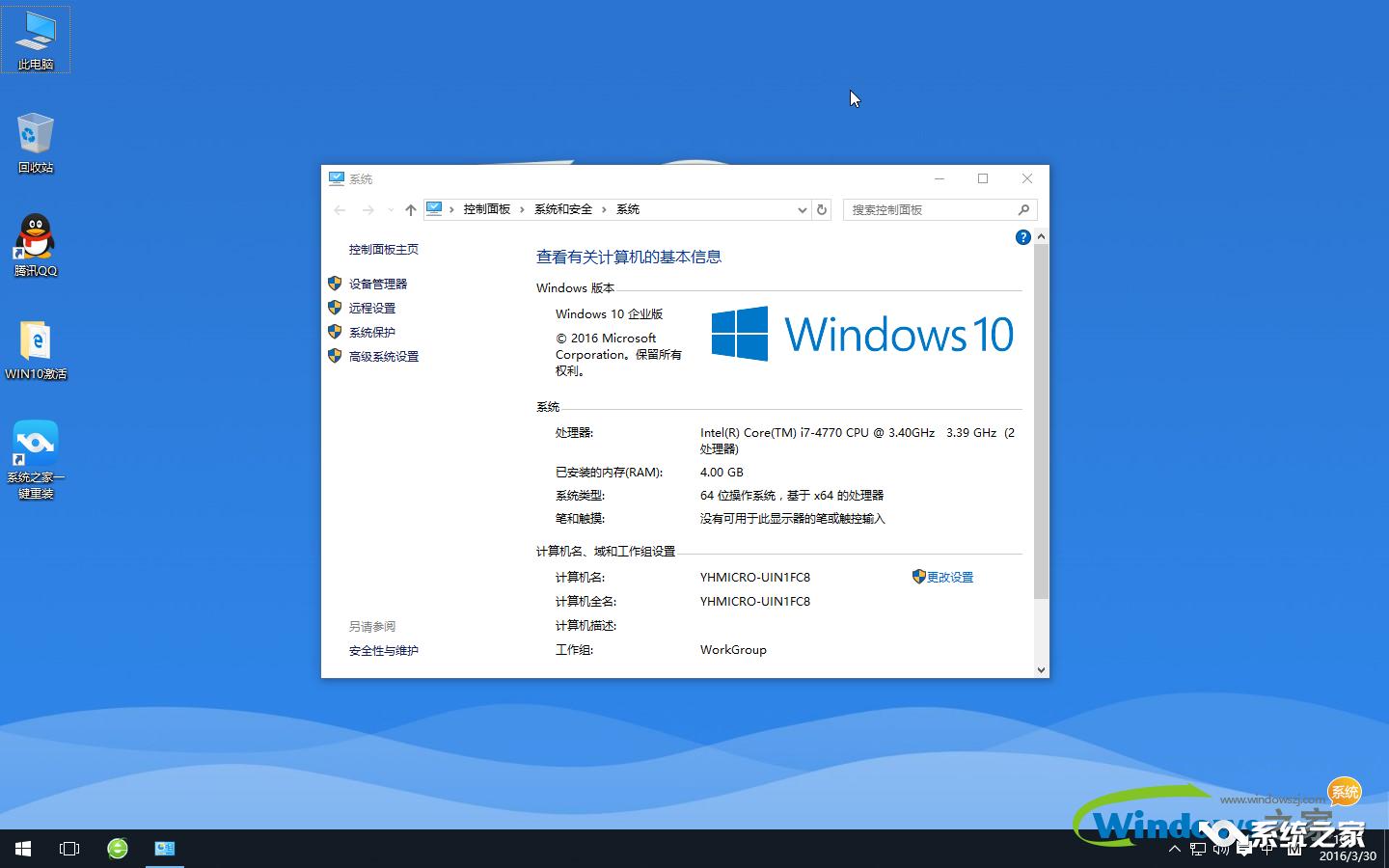Show hidden system tray icons

1175,850
